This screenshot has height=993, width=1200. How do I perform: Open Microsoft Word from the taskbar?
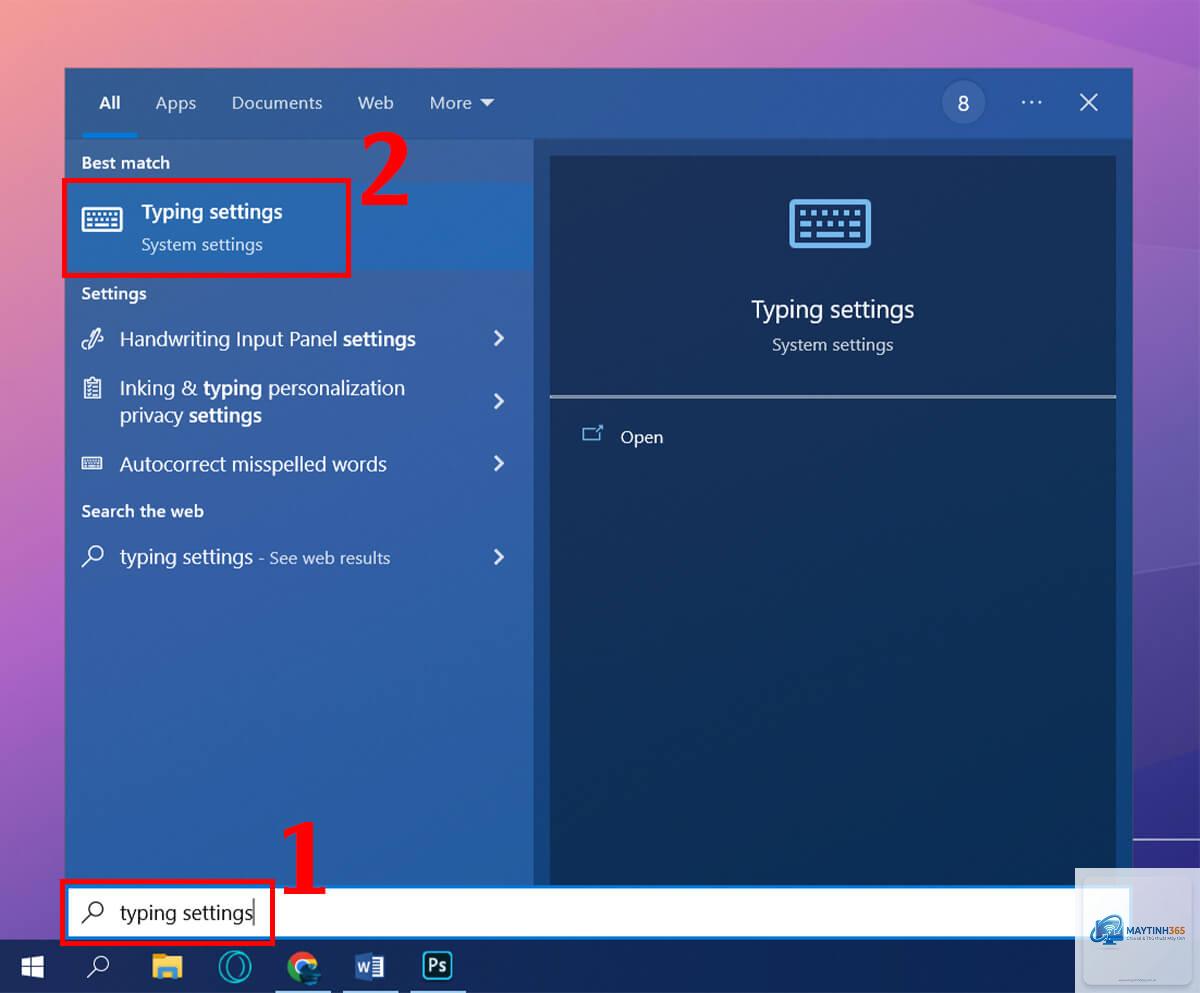pyautogui.click(x=369, y=966)
